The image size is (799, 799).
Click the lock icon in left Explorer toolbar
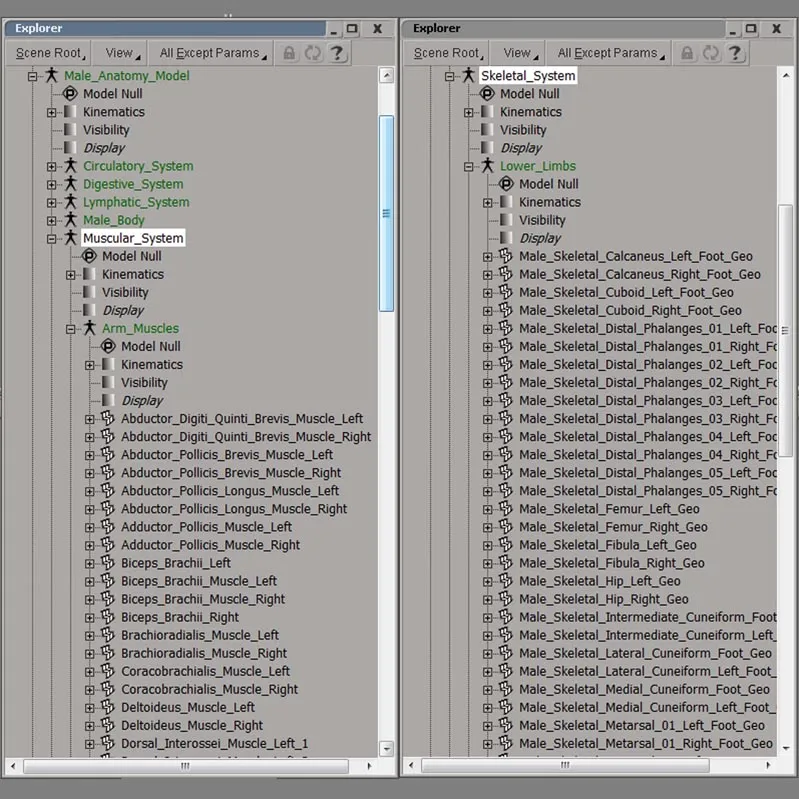click(x=290, y=53)
